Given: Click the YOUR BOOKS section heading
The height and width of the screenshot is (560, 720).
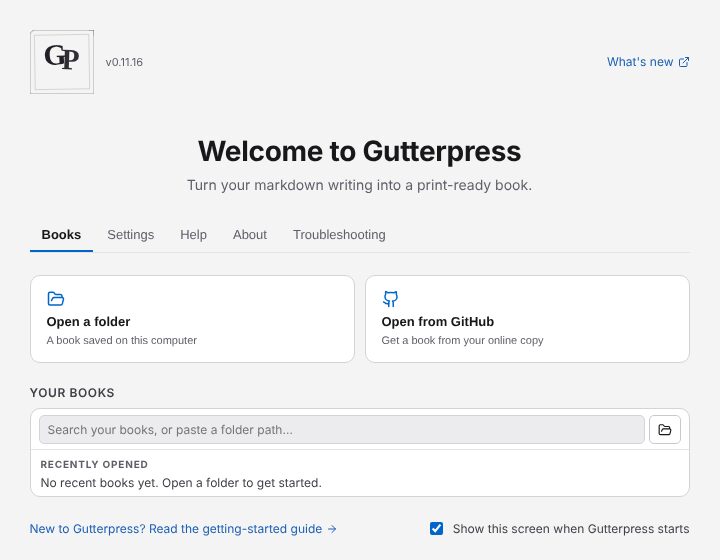Looking at the screenshot, I should [x=72, y=393].
